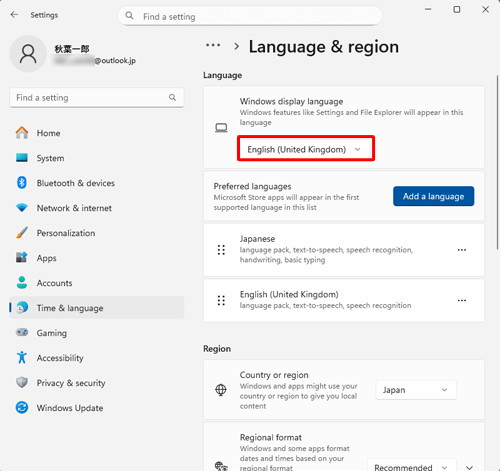Screen dimensions: 500x471
Task: Open Windows Update page
Action: (97, 407)
